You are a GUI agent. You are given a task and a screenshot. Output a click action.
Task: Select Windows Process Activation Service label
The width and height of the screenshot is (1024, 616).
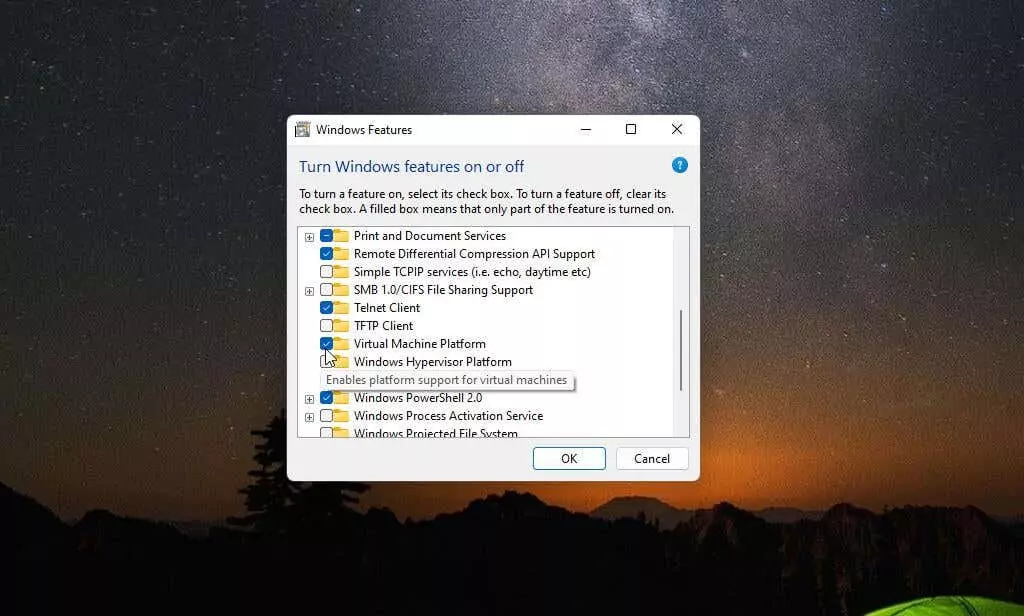[x=448, y=415]
